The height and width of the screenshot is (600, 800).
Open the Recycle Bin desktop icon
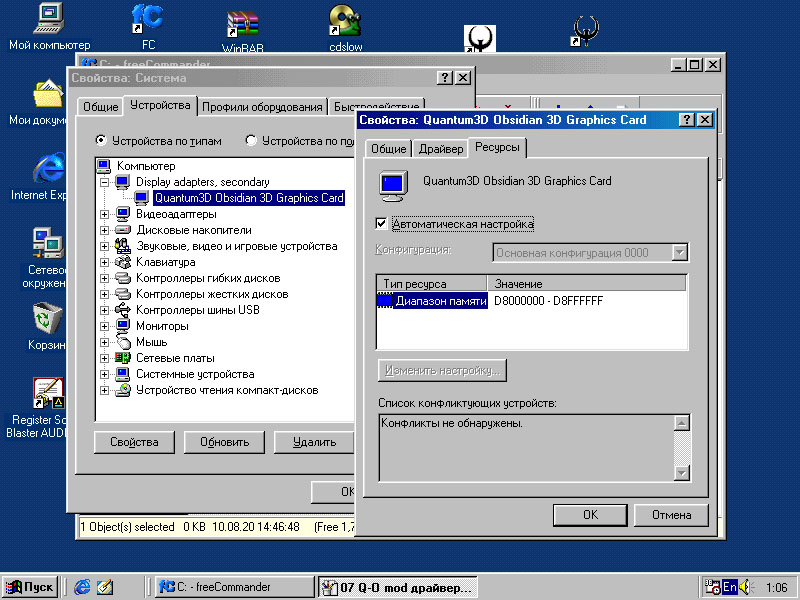pos(47,318)
